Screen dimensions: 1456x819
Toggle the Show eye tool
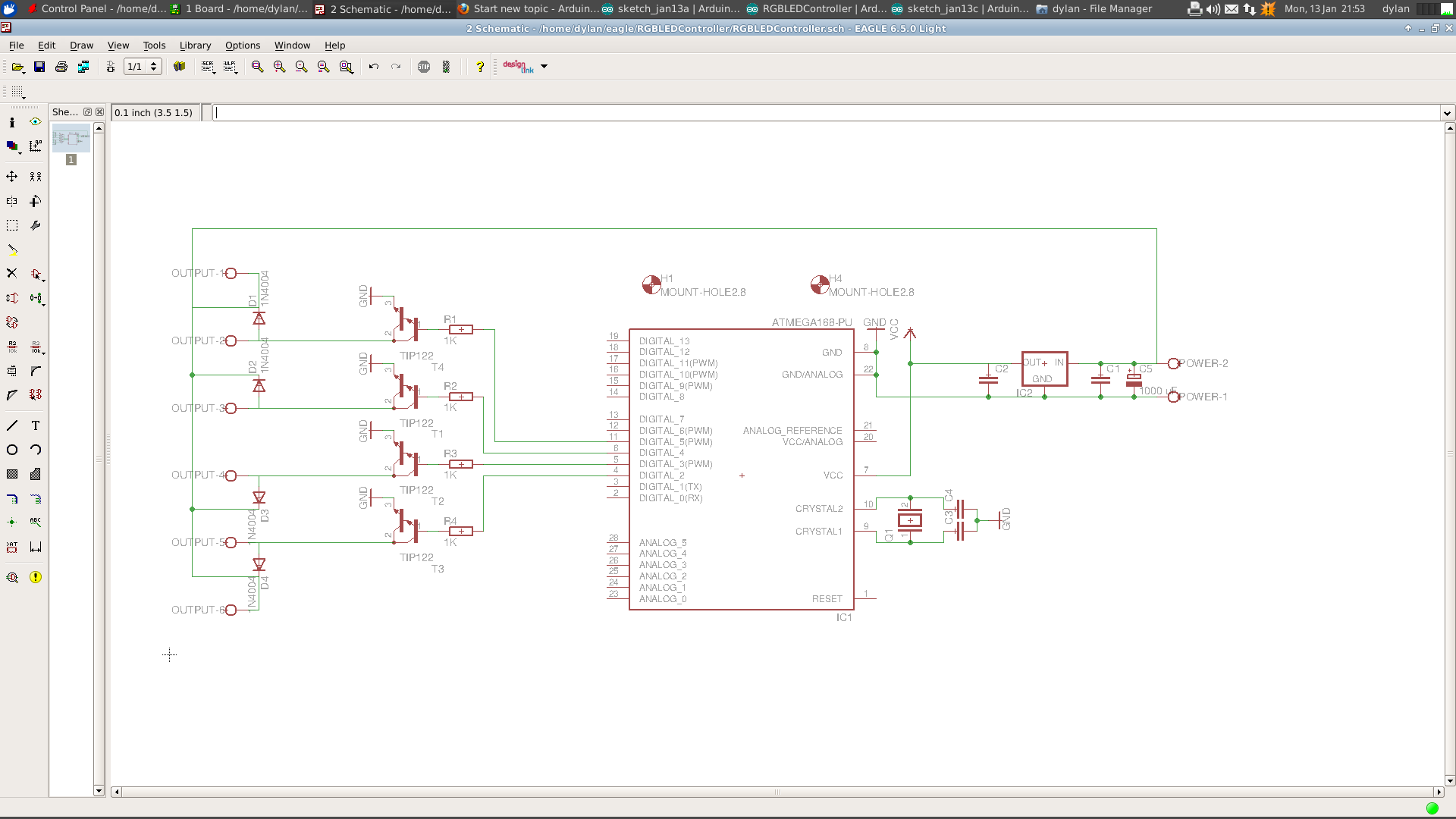click(36, 121)
